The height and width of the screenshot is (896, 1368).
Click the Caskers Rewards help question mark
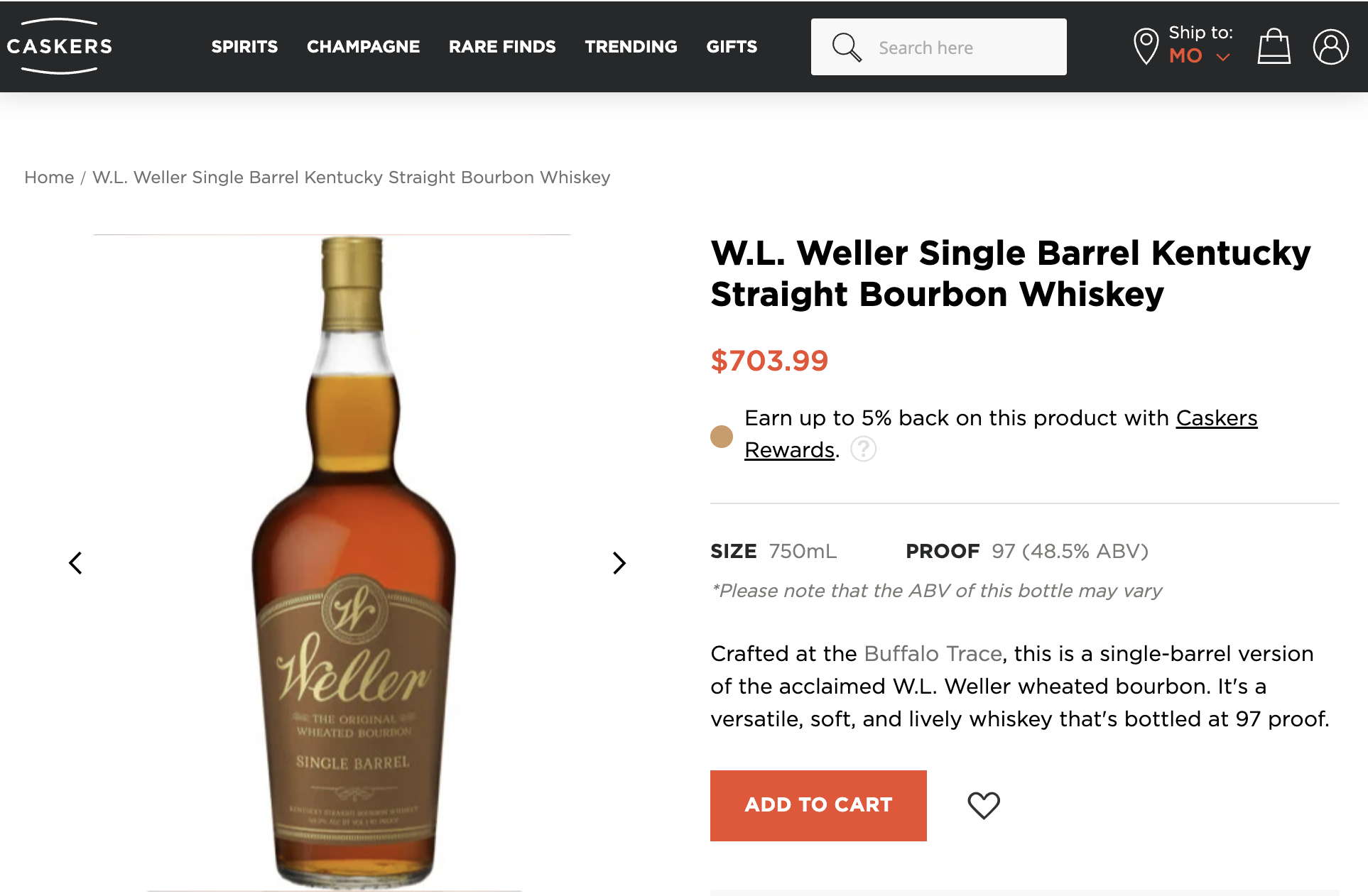click(863, 449)
